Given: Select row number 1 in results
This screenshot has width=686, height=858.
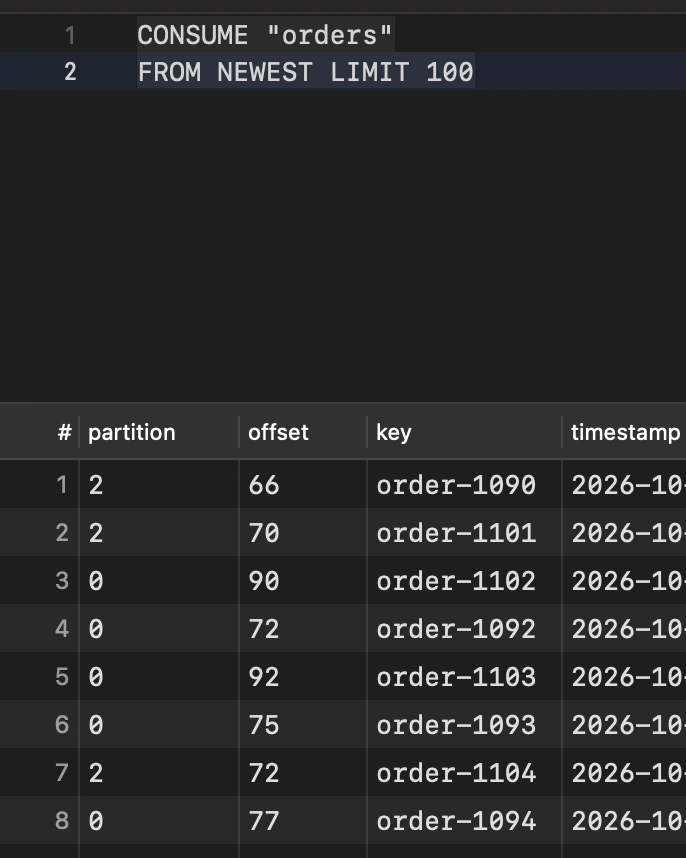Looking at the screenshot, I should pos(62,485).
